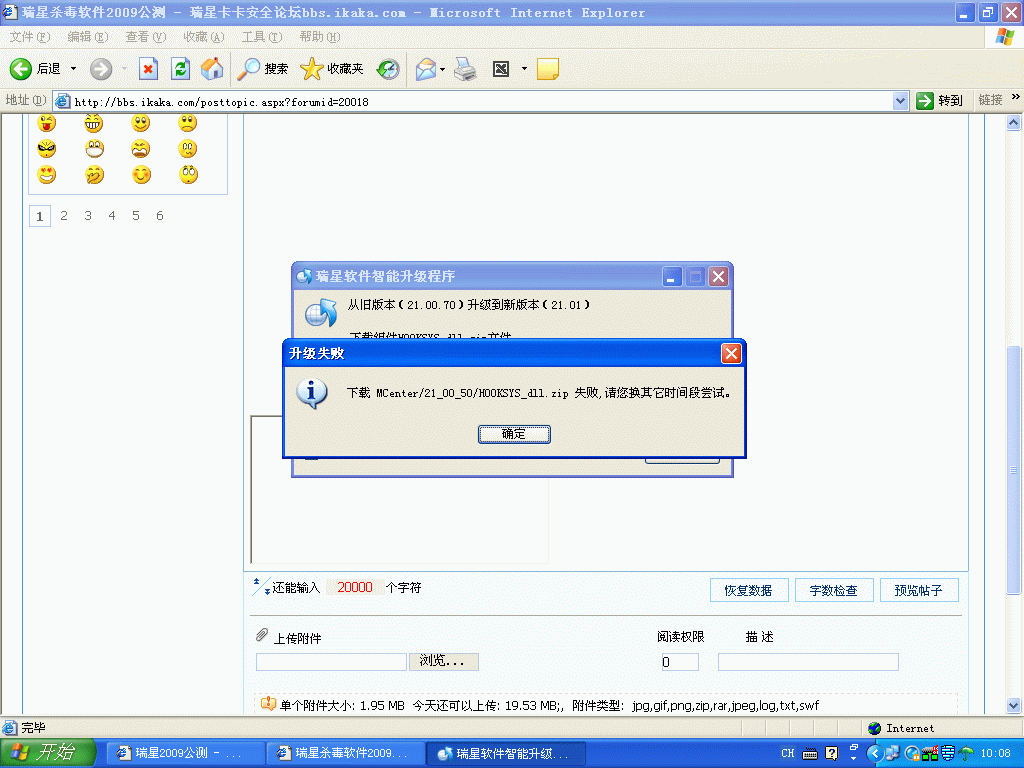Screen dimensions: 1024x768
Task: Click the page scrollbar down arrow
Action: [x=1014, y=705]
